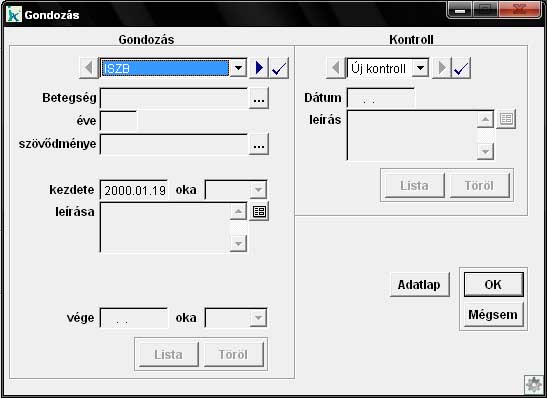Go to next Gondozás record arrow
547x398 pixels.
259,68
